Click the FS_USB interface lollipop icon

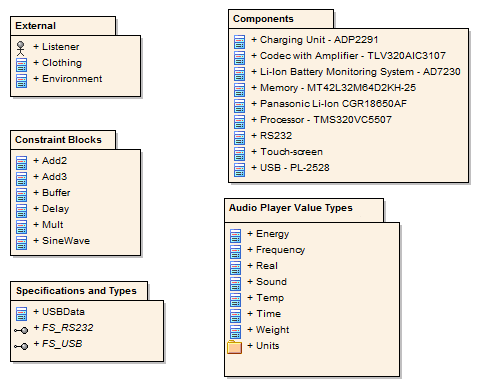click(21, 346)
